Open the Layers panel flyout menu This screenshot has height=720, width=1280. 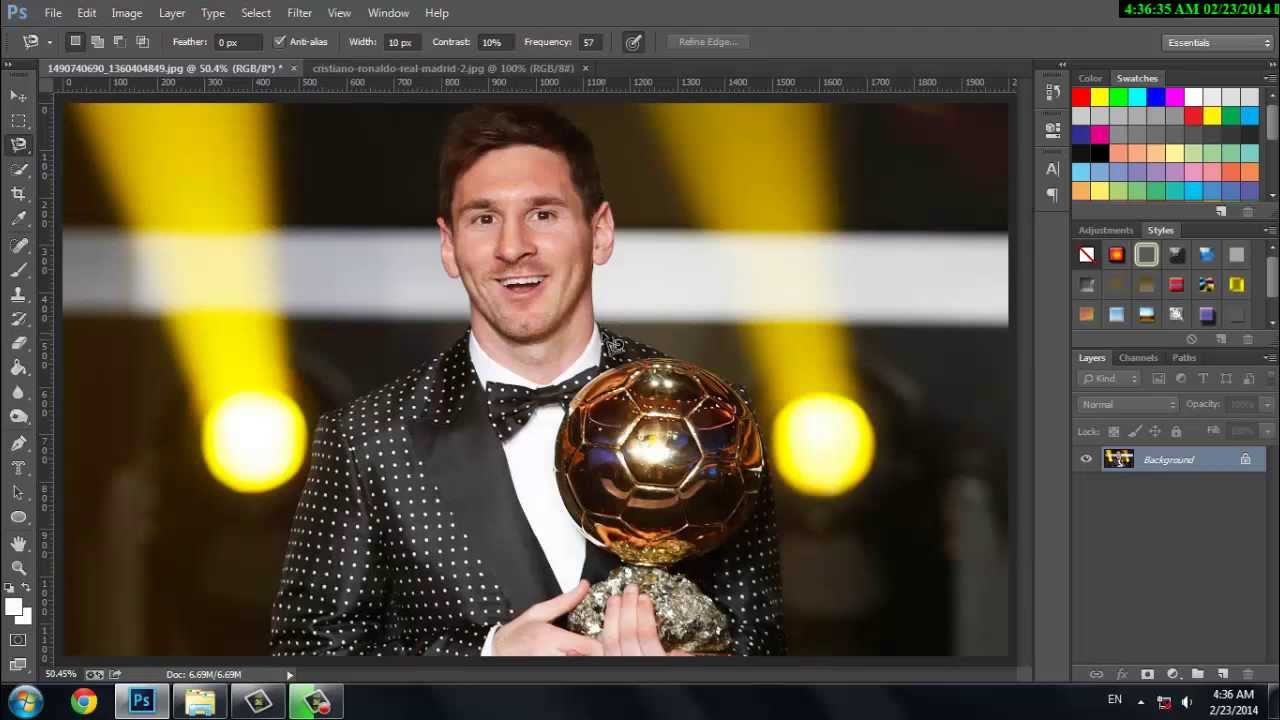[x=1270, y=357]
